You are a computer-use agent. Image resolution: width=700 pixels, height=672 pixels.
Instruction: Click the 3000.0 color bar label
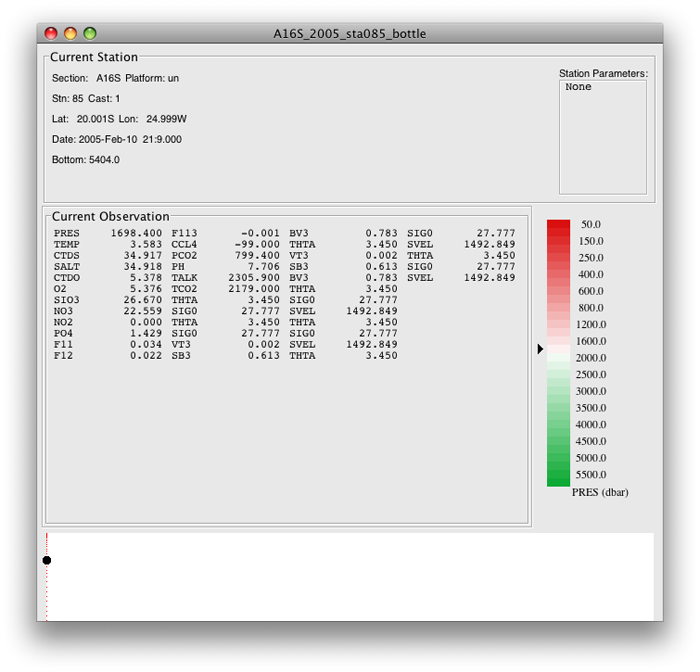tap(591, 391)
